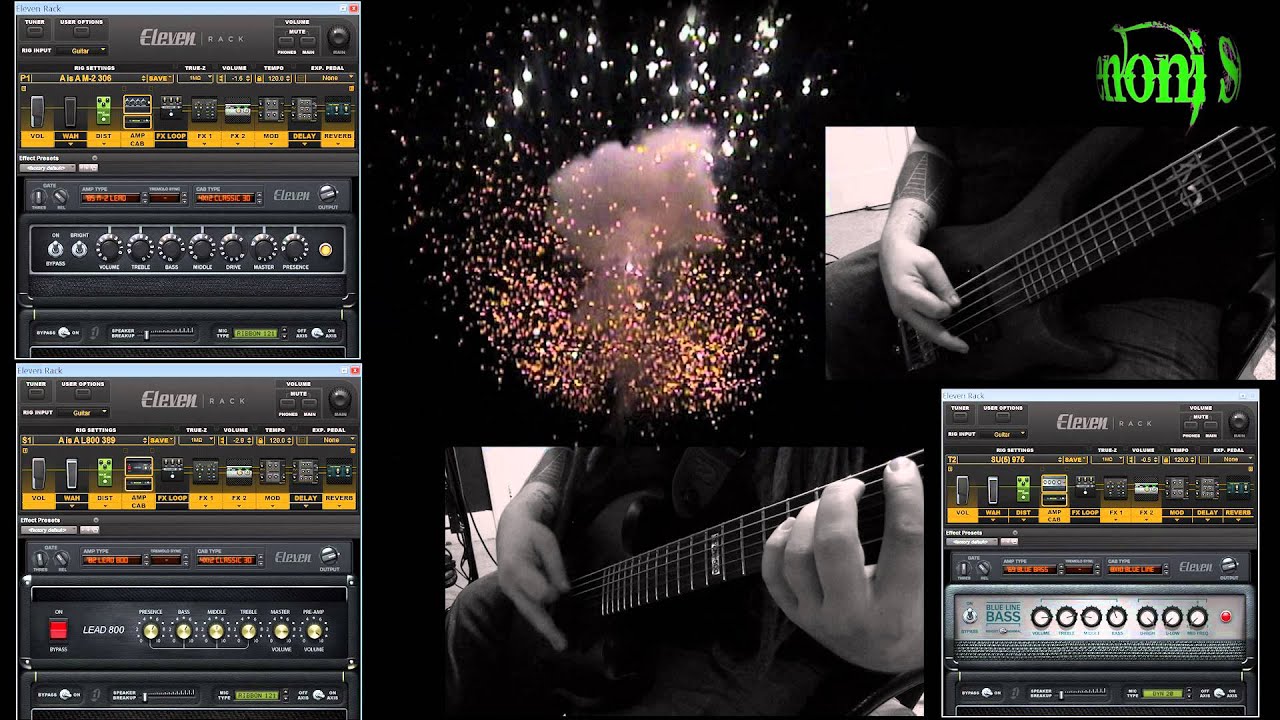Viewport: 1280px width, 720px height.
Task: Open the Effect Presets dropdown in the L800 389 window
Action: click(48, 530)
